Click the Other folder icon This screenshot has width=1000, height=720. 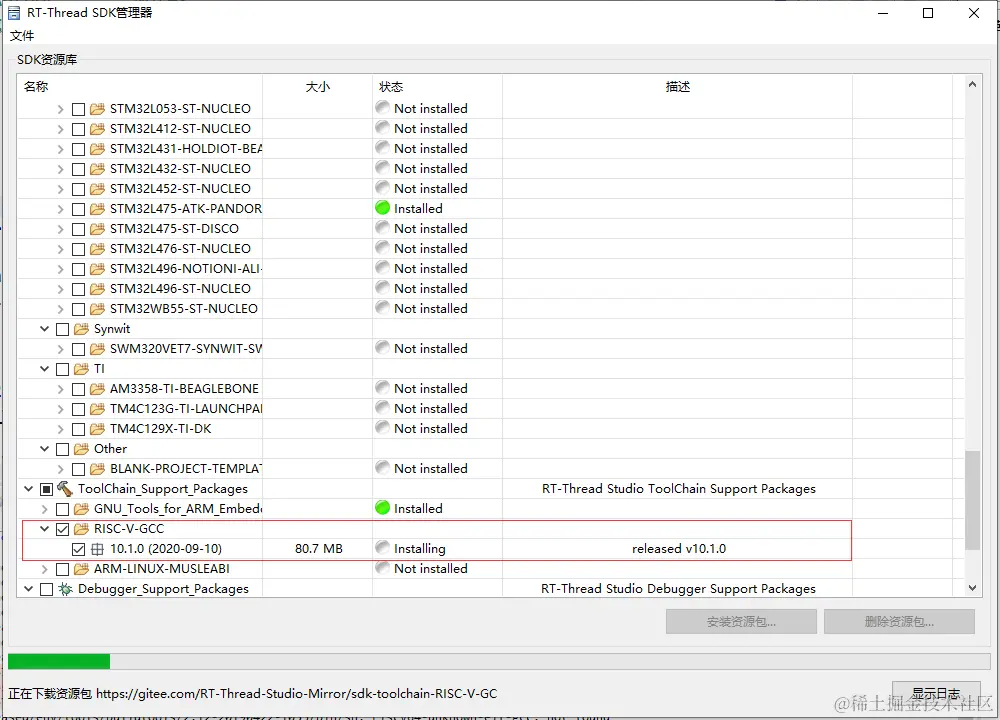81,449
